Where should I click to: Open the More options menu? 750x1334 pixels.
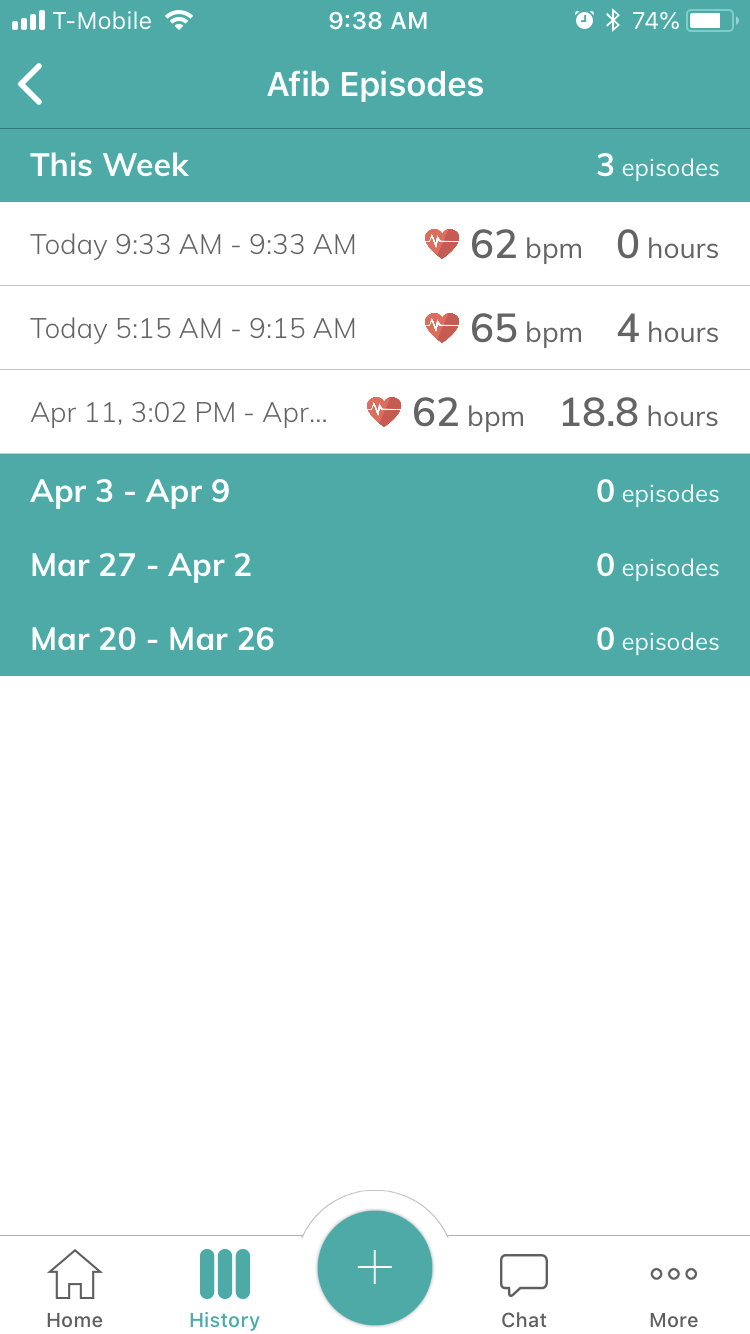pos(673,1274)
